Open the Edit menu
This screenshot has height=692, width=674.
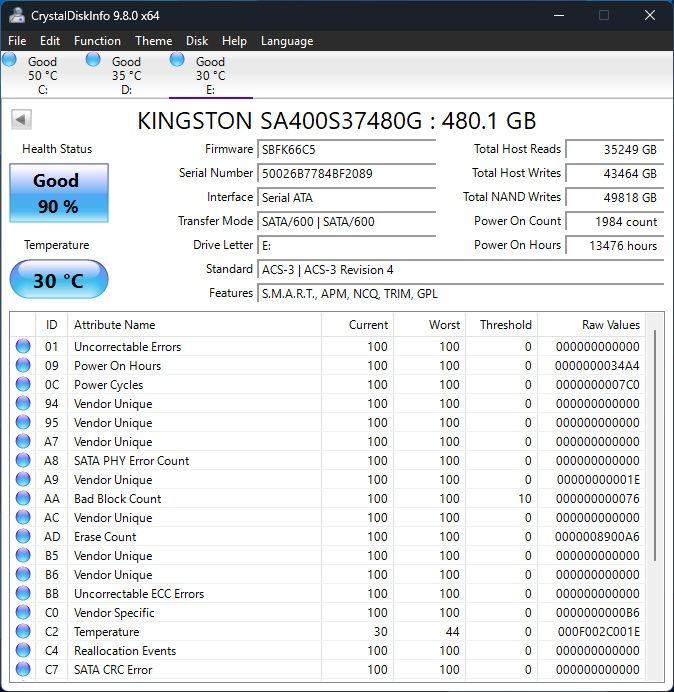[49, 41]
